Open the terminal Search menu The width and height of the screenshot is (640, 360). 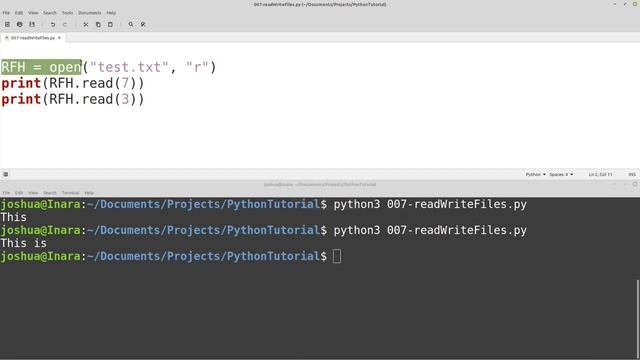[50, 193]
